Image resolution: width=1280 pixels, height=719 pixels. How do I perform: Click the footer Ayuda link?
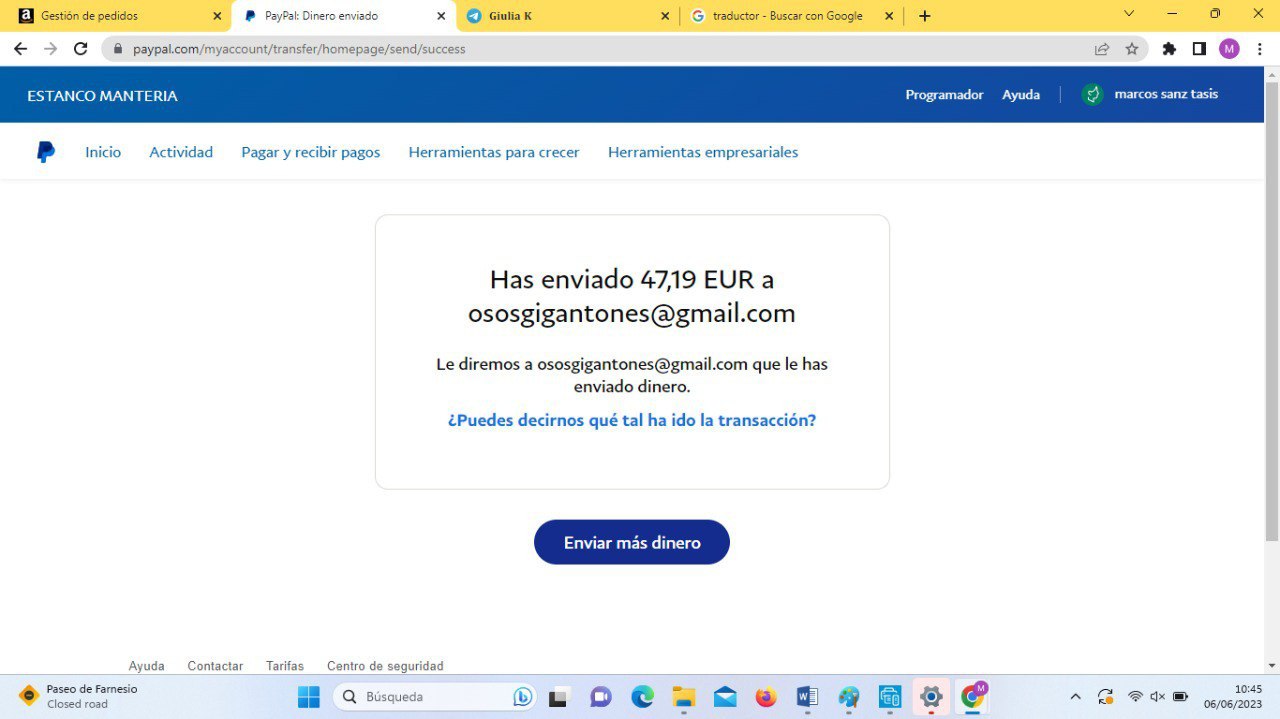(146, 666)
